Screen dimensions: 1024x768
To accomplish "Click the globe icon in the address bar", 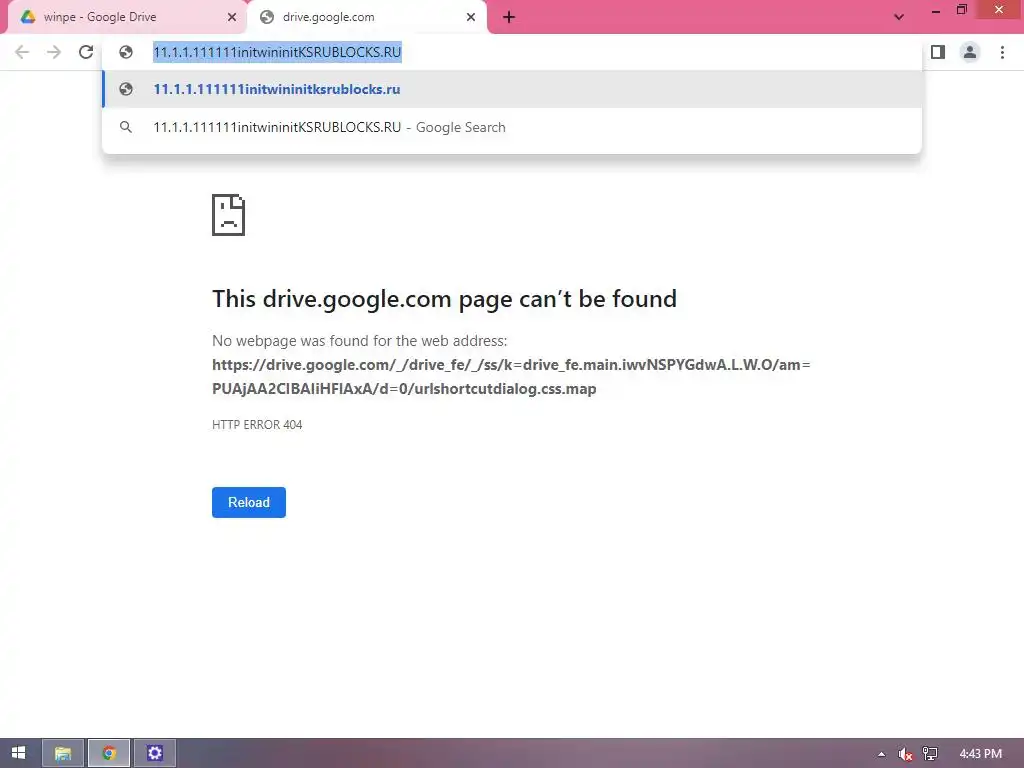I will (x=126, y=52).
